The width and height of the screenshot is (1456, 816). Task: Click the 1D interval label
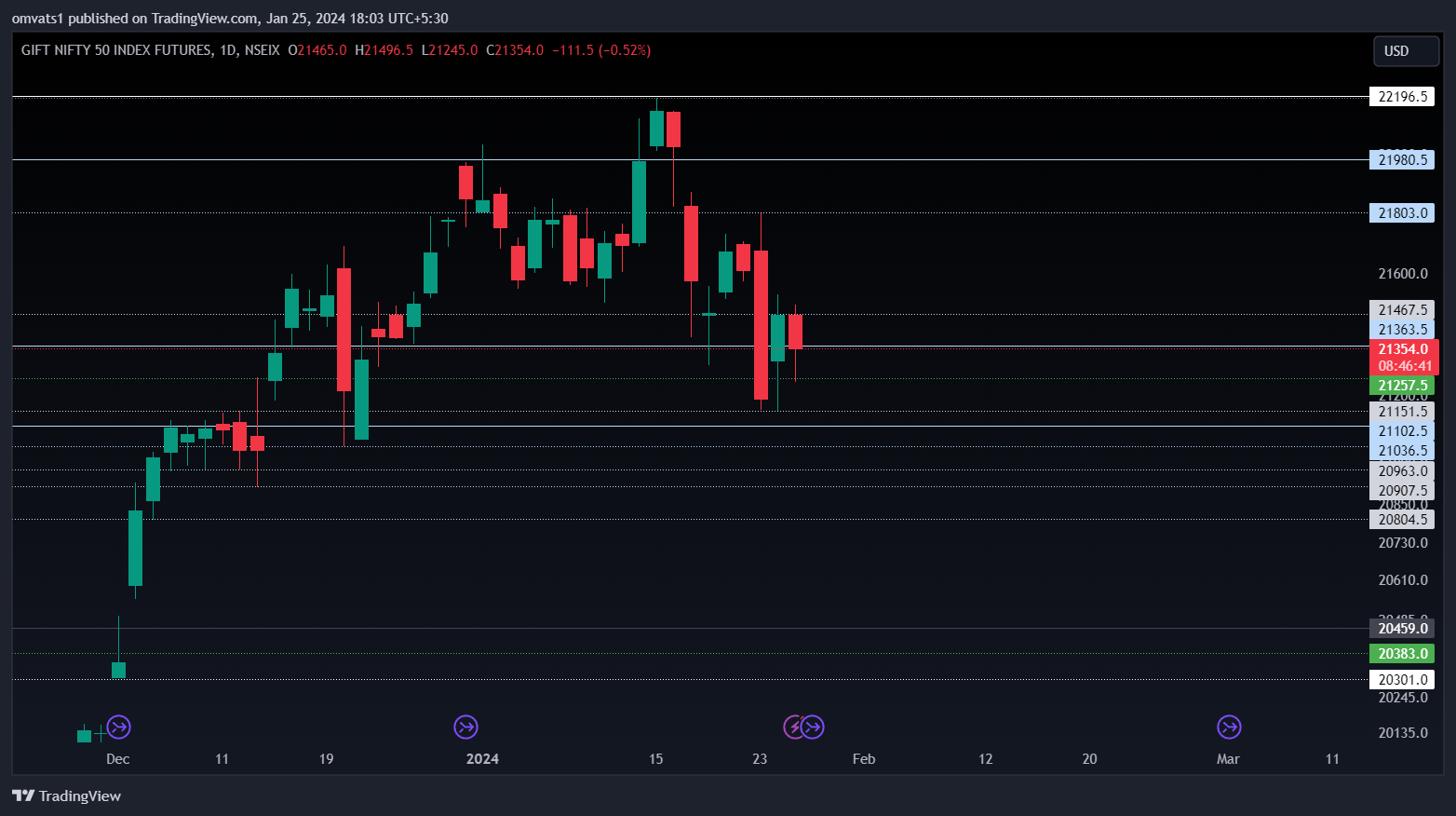click(x=228, y=50)
